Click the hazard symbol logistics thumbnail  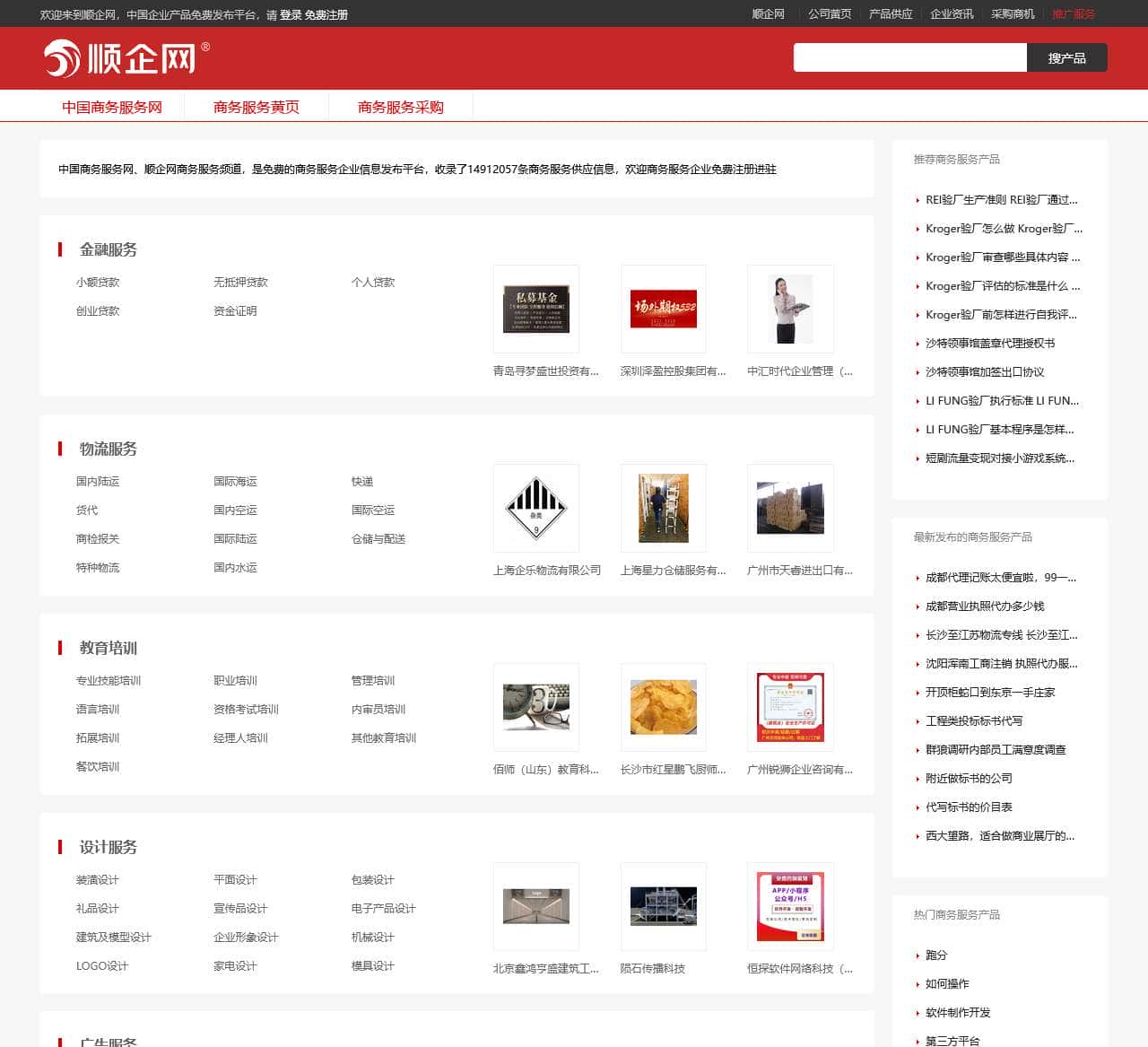[535, 508]
